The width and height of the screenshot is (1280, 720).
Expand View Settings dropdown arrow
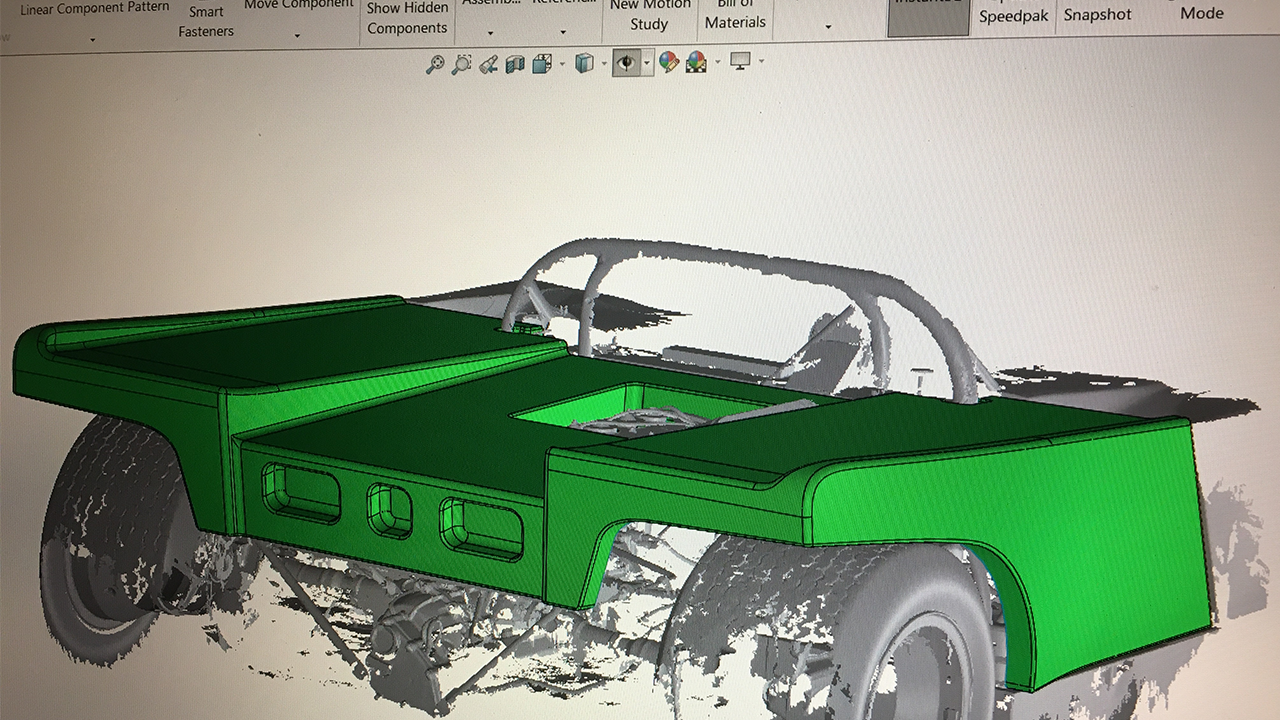pos(762,62)
